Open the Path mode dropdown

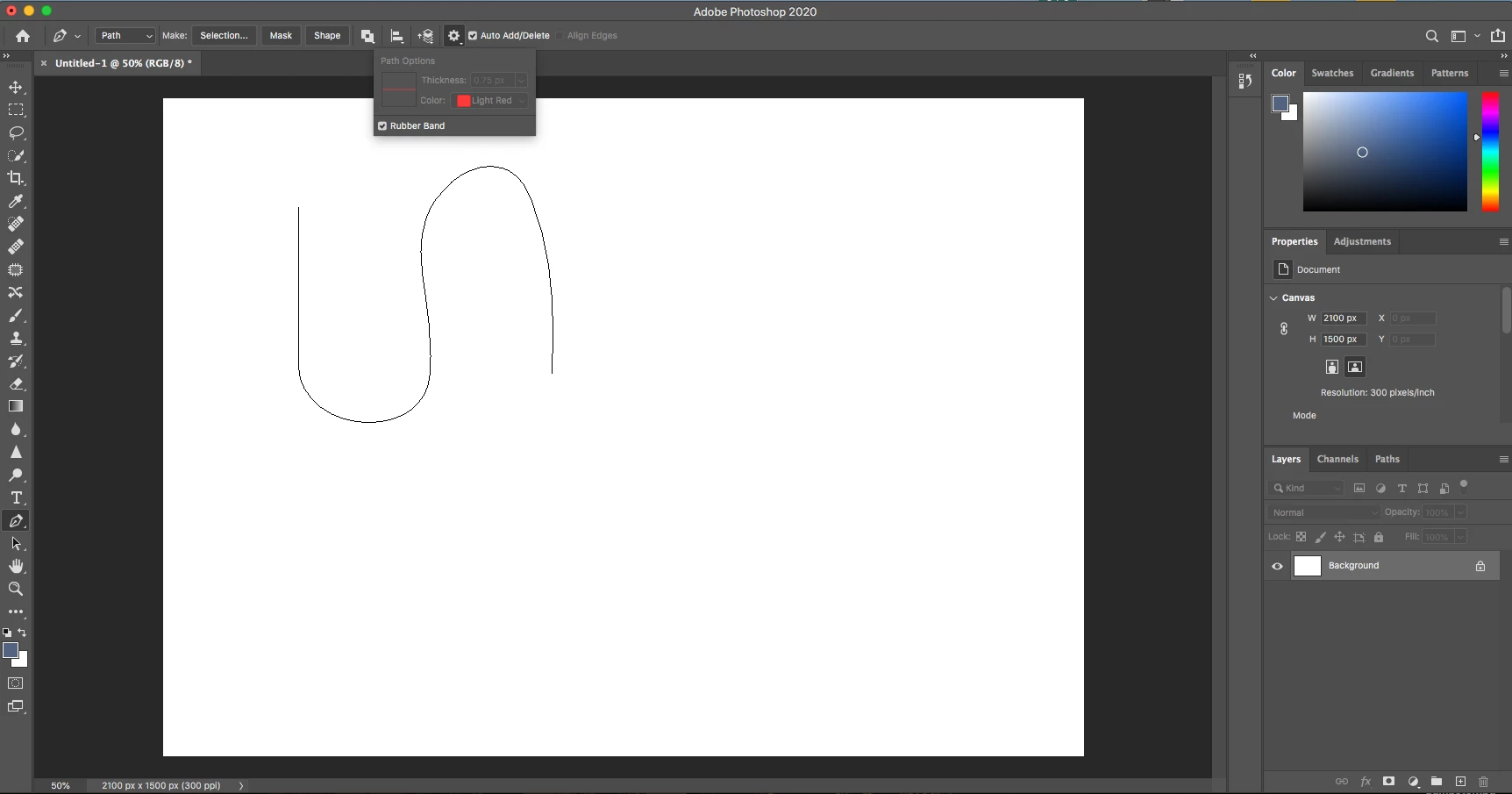click(125, 36)
